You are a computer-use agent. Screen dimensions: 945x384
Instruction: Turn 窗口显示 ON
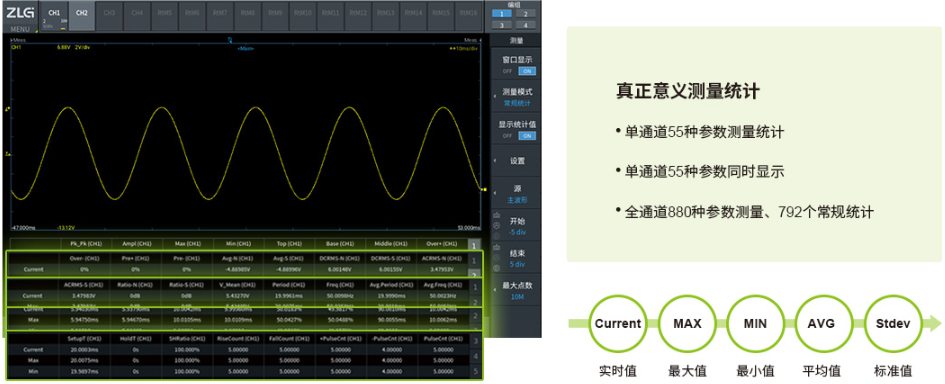coord(527,71)
